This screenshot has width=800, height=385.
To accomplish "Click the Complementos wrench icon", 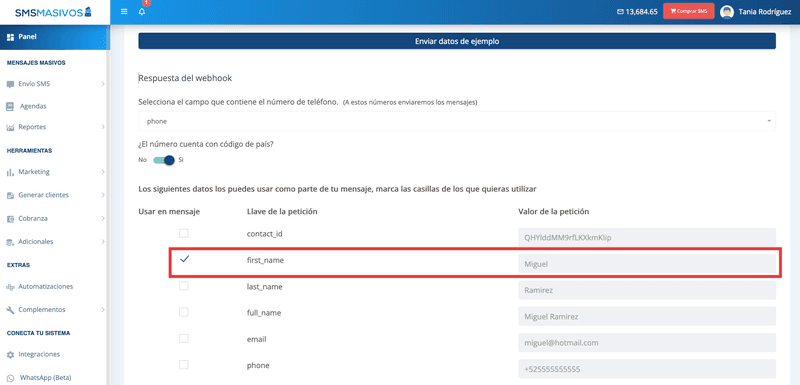I will pyautogui.click(x=10, y=310).
